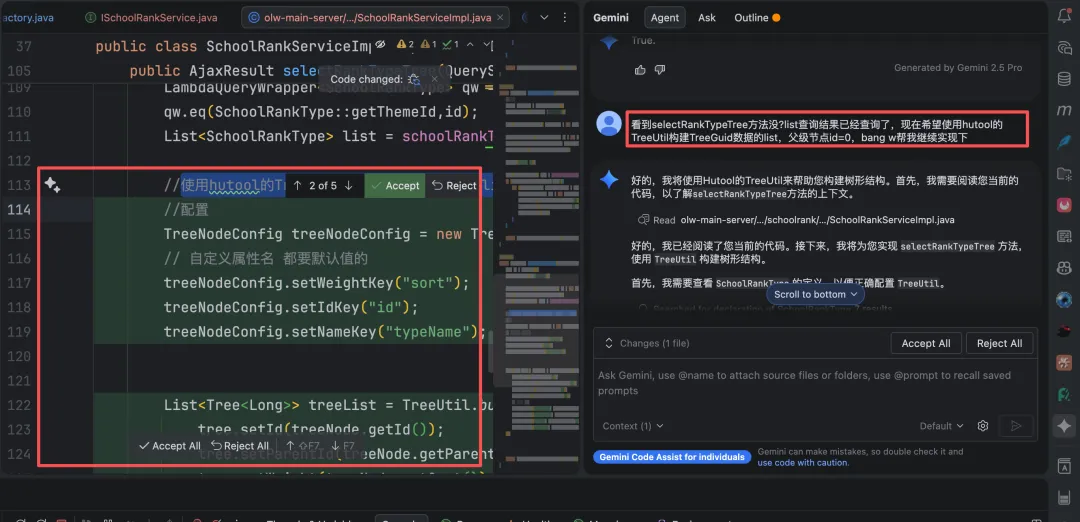Open the blue eye plugin sidebar icon
The image size is (1080, 522).
(x=1064, y=300)
